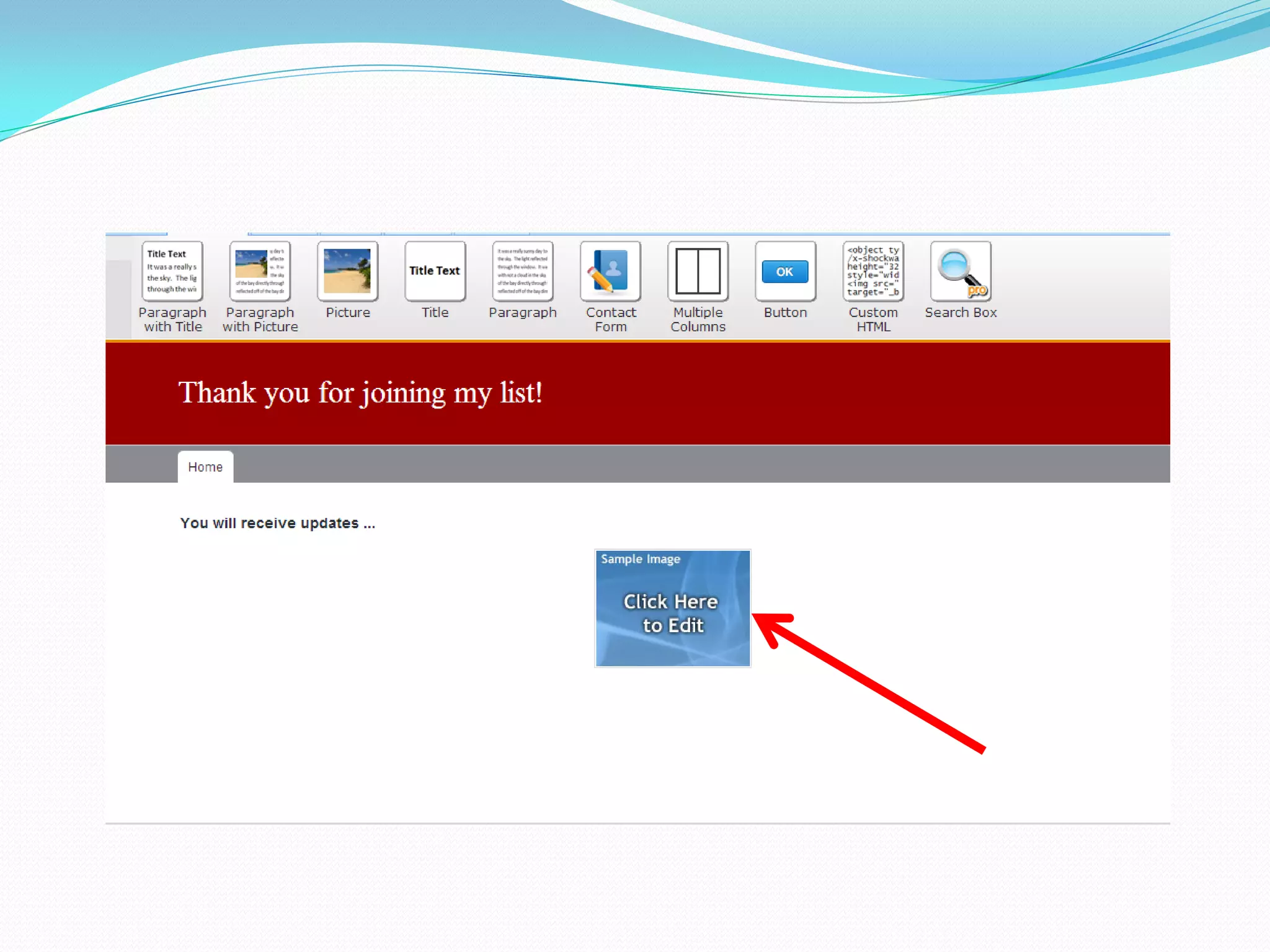
Task: Select the Paragraph with Title element icon
Action: [x=172, y=271]
